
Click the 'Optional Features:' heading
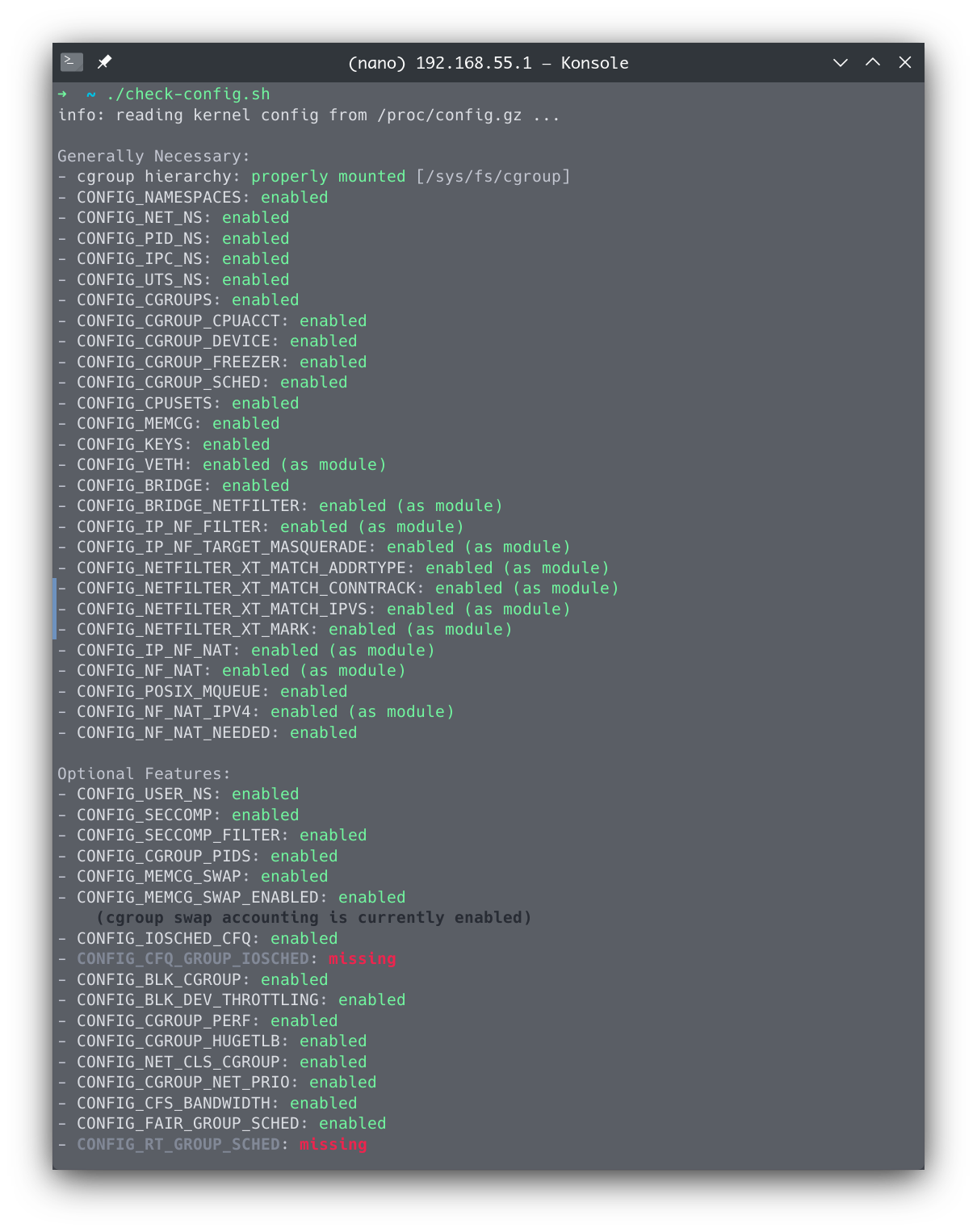pyautogui.click(x=144, y=773)
